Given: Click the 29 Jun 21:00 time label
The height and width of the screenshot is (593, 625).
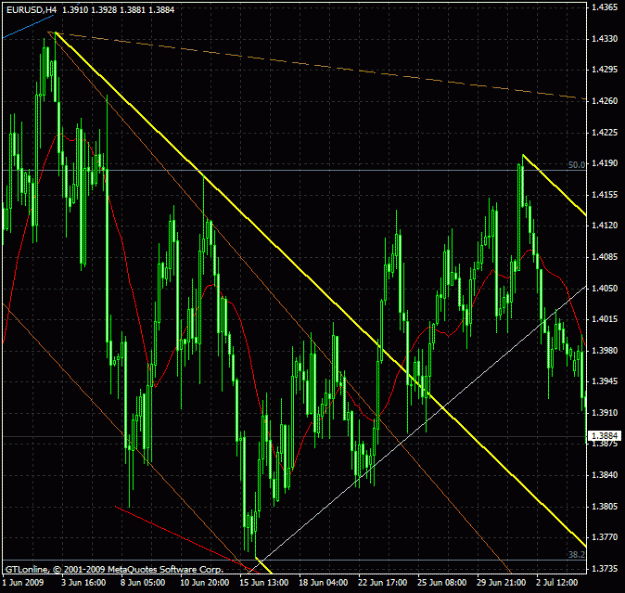Looking at the screenshot, I should (x=501, y=583).
